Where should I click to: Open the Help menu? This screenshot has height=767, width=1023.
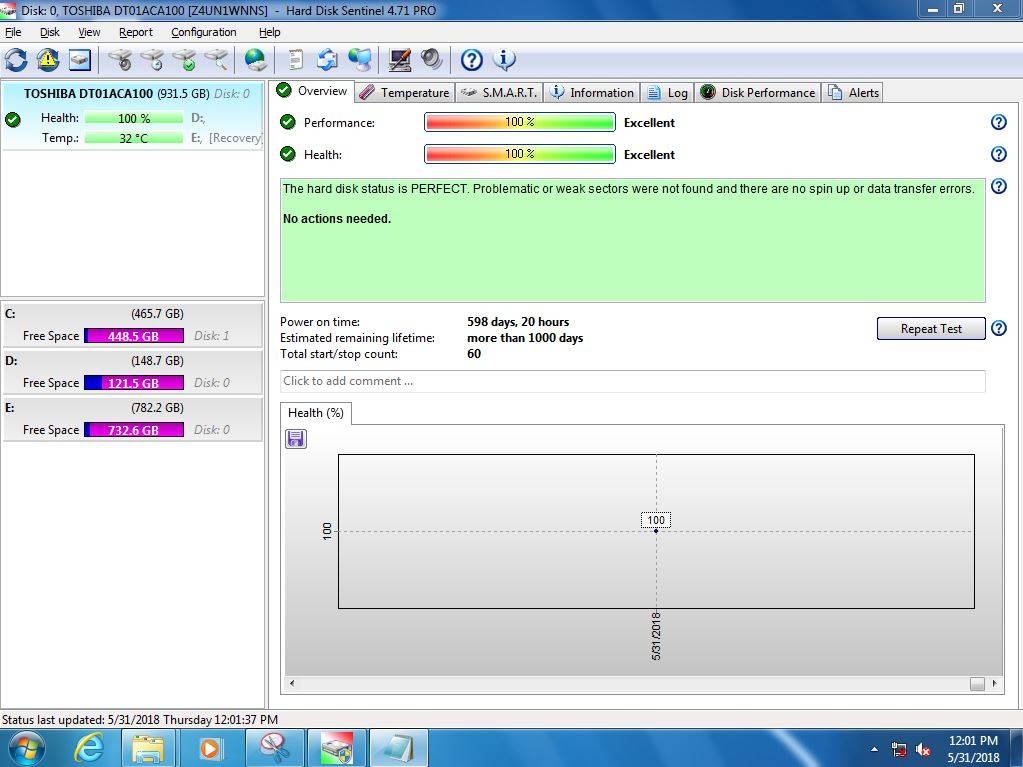(269, 32)
